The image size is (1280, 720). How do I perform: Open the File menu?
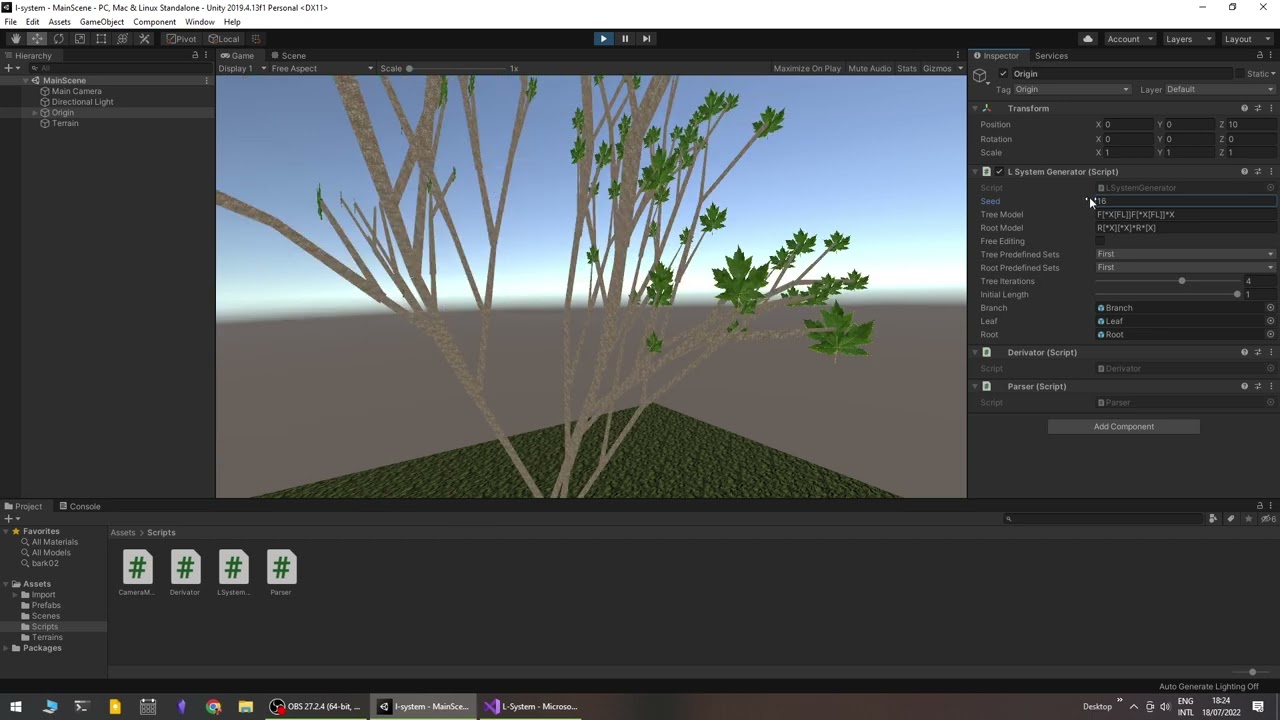tap(10, 22)
